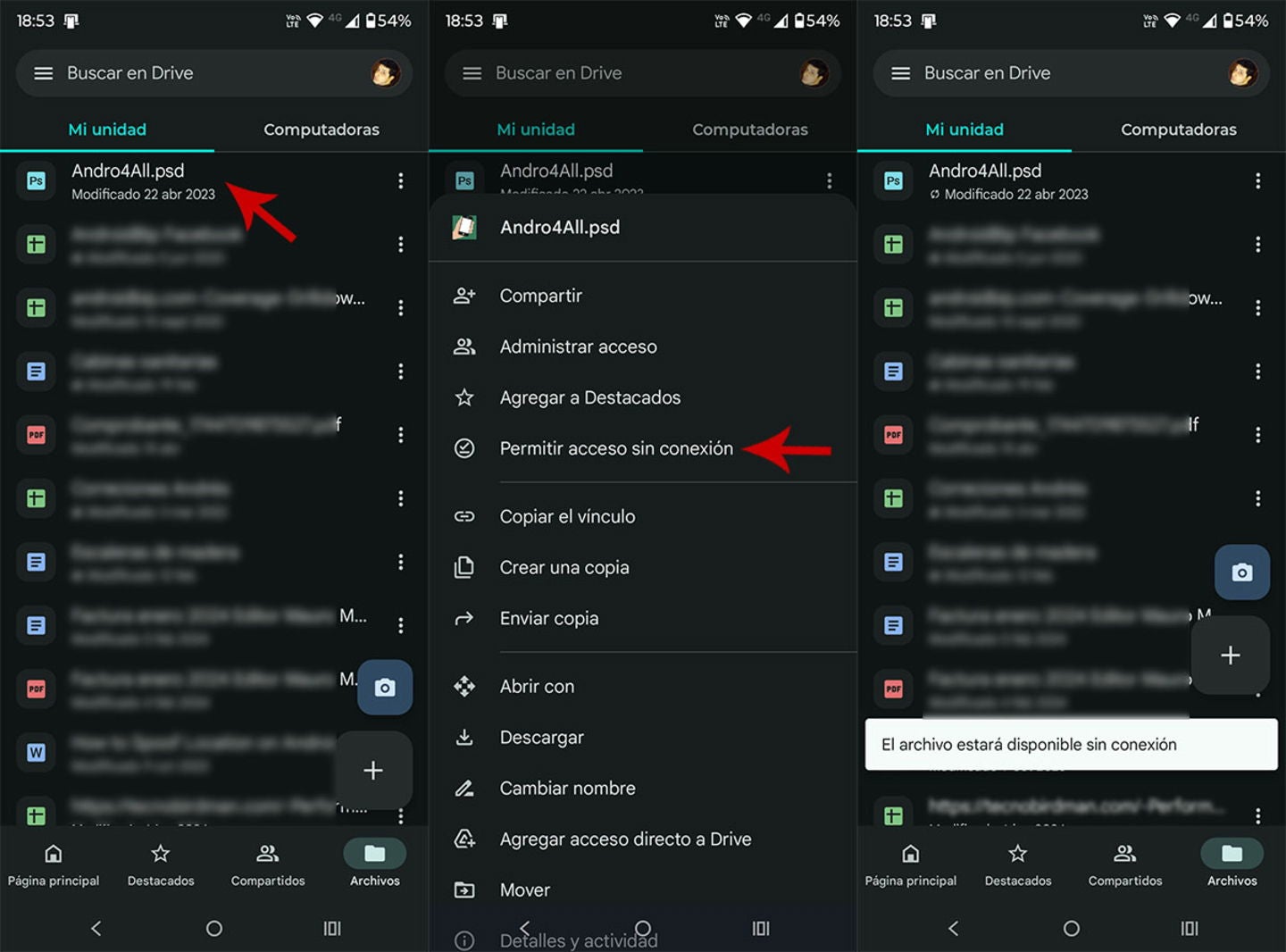Tap your profile avatar picture
The height and width of the screenshot is (952, 1286).
(x=384, y=73)
